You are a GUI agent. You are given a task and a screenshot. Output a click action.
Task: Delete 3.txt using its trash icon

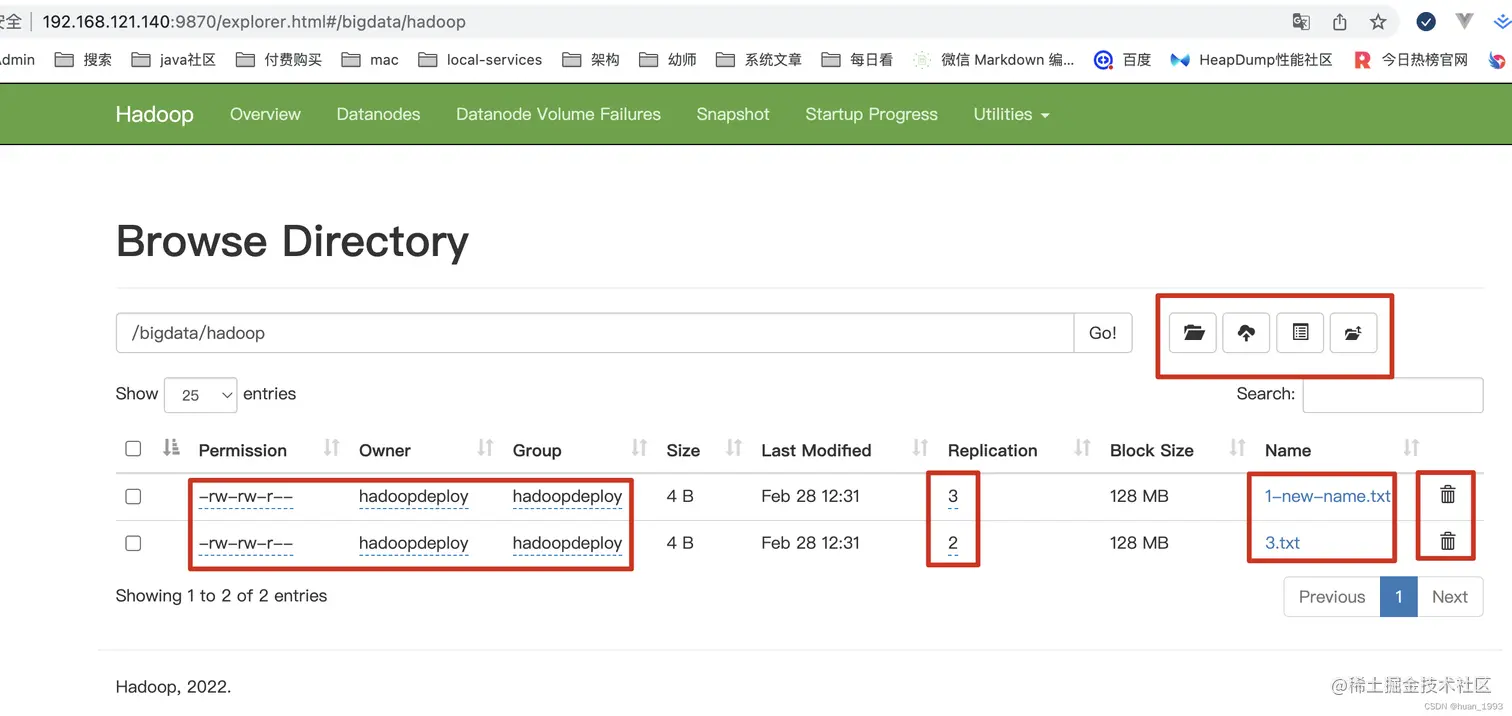[x=1447, y=541]
